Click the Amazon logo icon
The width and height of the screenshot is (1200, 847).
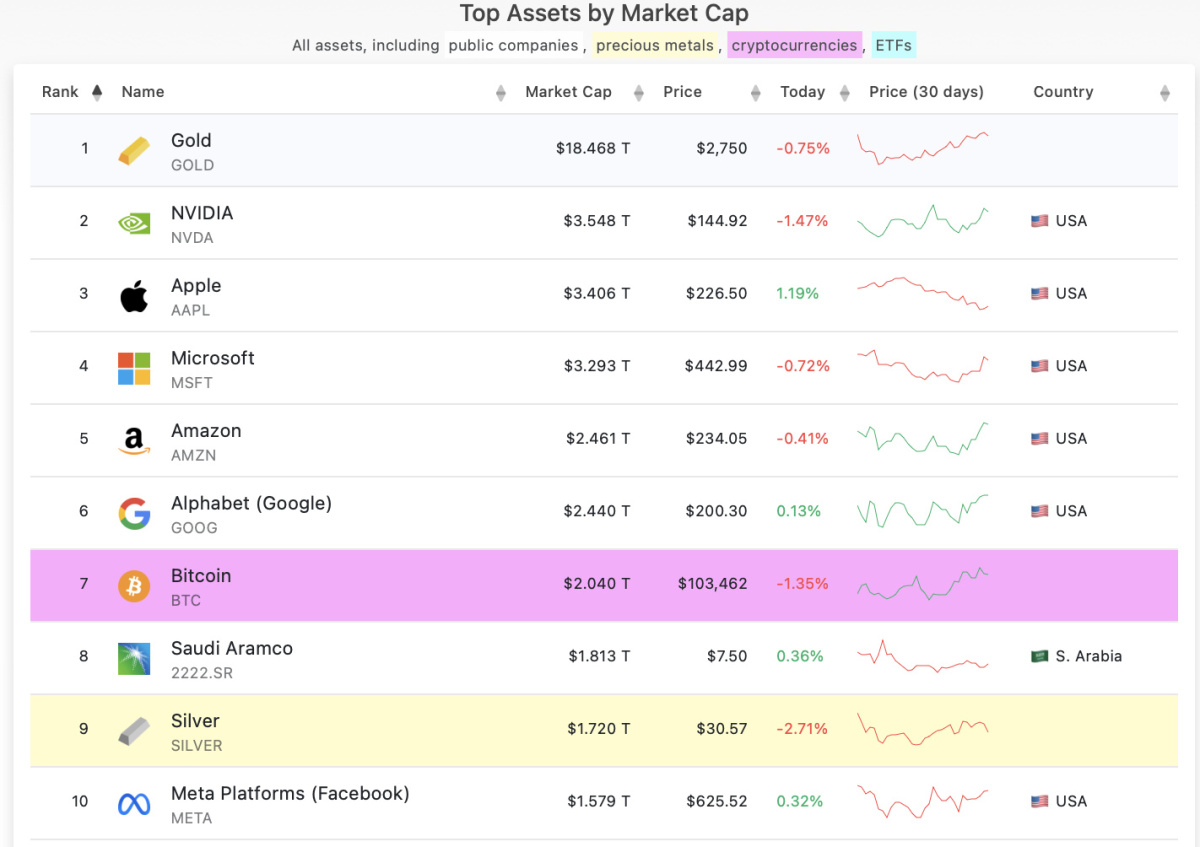[x=134, y=441]
